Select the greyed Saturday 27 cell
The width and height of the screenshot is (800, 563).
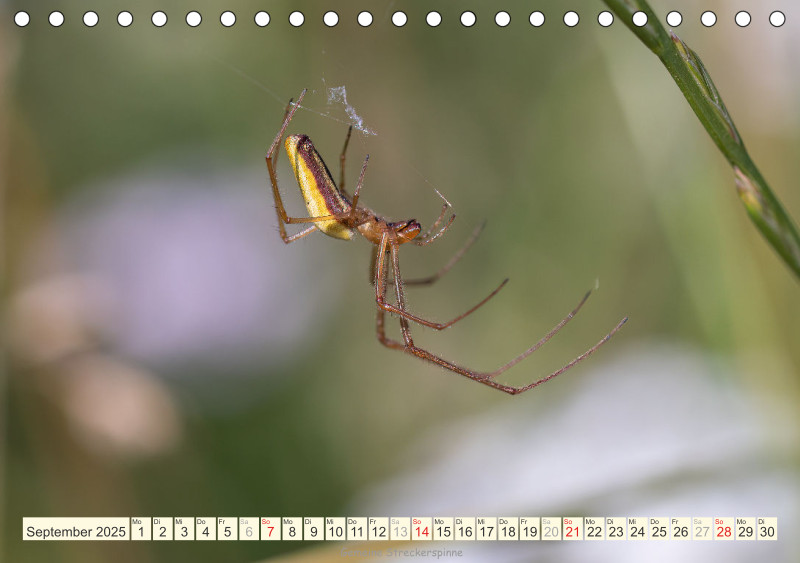pos(703,529)
